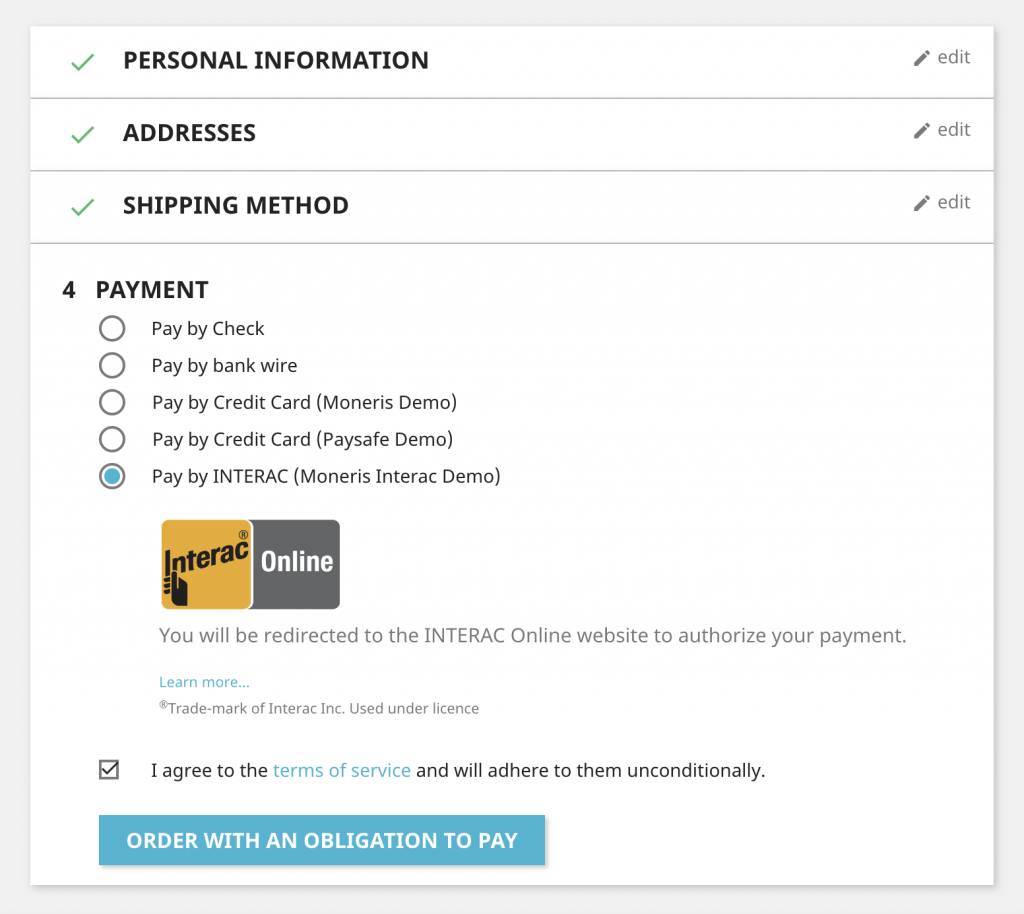Choose Pay by Credit Card (Paysafe Demo)
Screen dimensions: 1024x914
click(112, 439)
